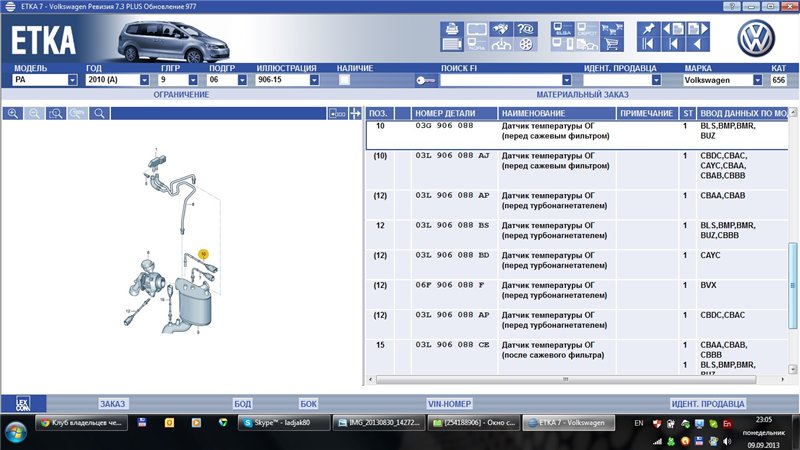800x450 pixels.
Task: Click the LexCom logo at bottom left
Action: [23, 404]
